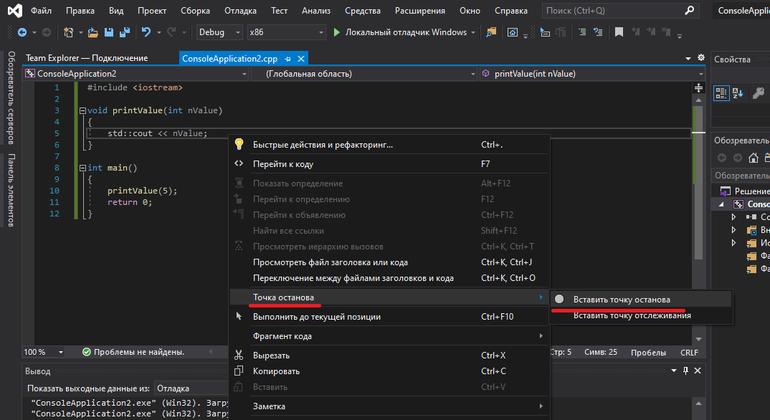Open the Сборка menu
This screenshot has height=420, width=770.
[195, 10]
